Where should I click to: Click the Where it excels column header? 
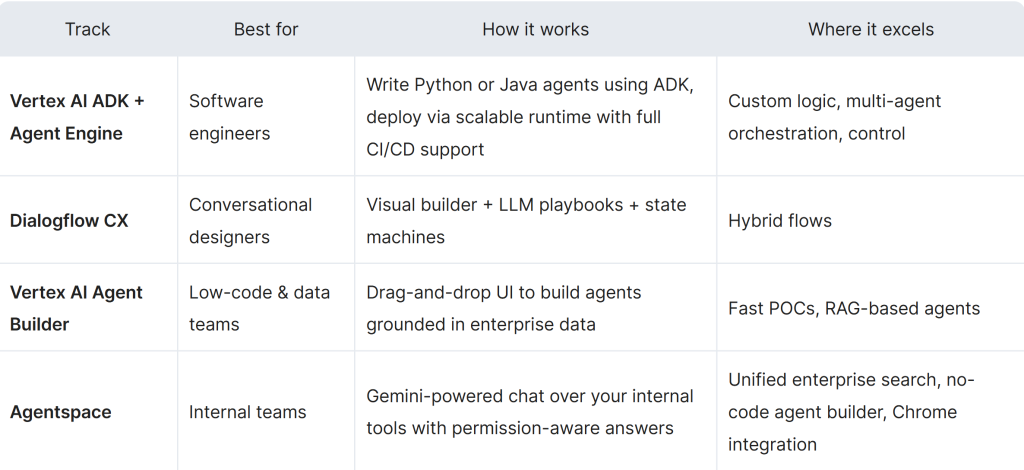coord(871,29)
